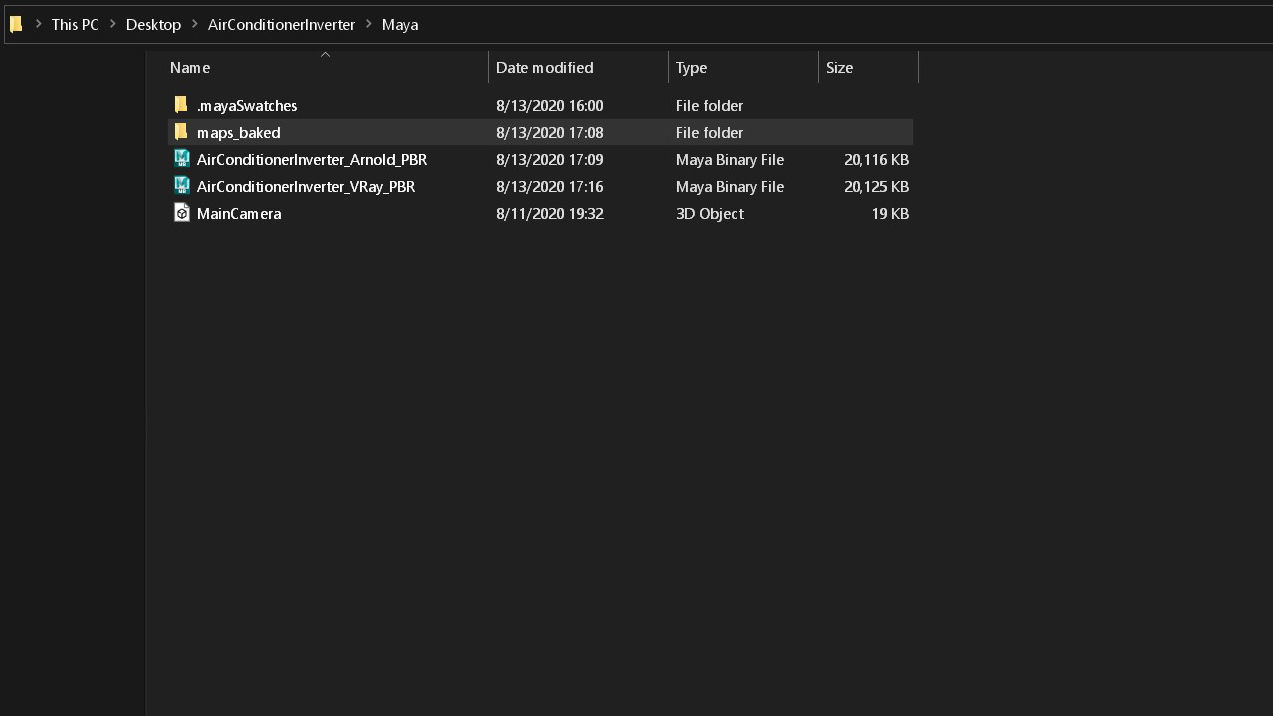Select the AirConditionerInverter_VRay_PBR file name
This screenshot has width=1273, height=716.
click(306, 187)
